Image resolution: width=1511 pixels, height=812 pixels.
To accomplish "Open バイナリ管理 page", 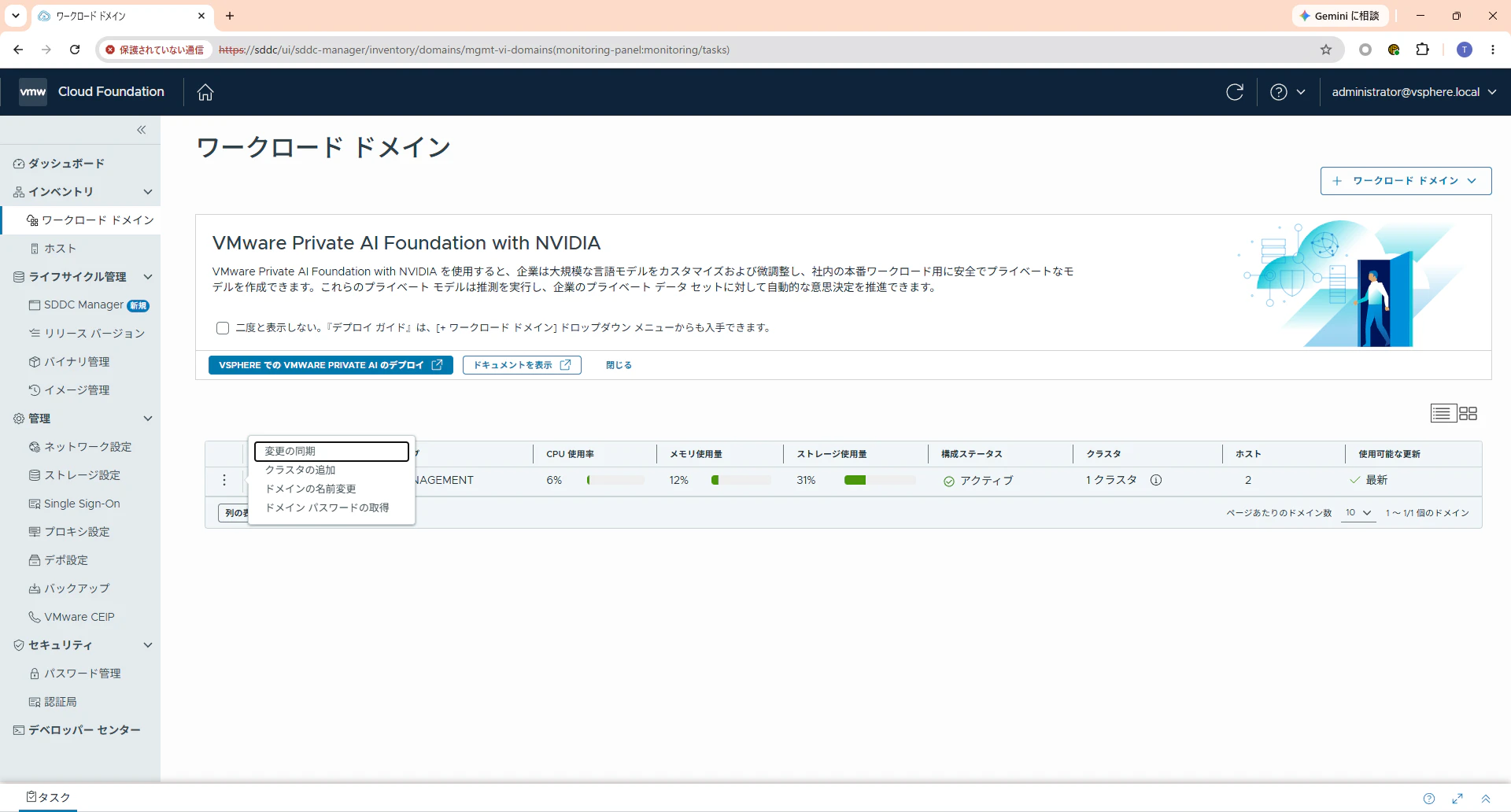I will (69, 362).
